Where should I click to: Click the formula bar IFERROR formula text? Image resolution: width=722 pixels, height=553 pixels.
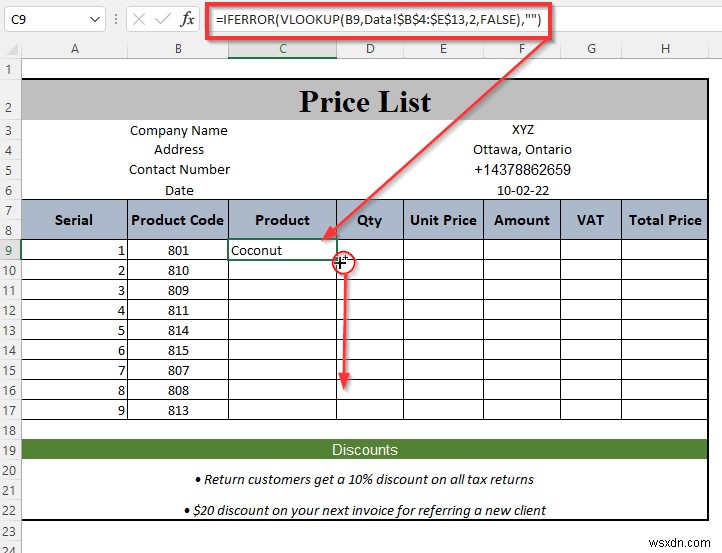(378, 19)
